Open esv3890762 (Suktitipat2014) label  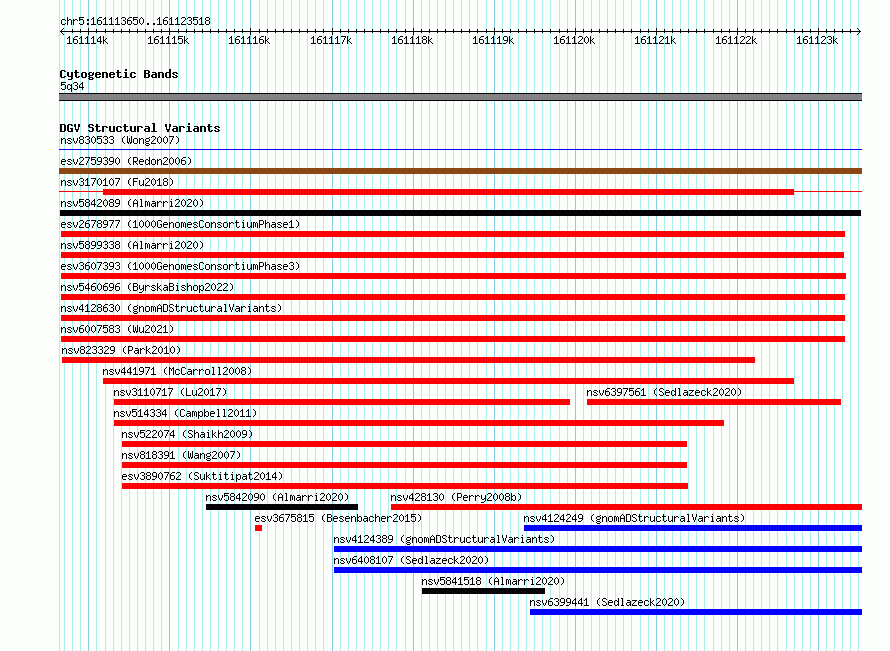(x=202, y=476)
